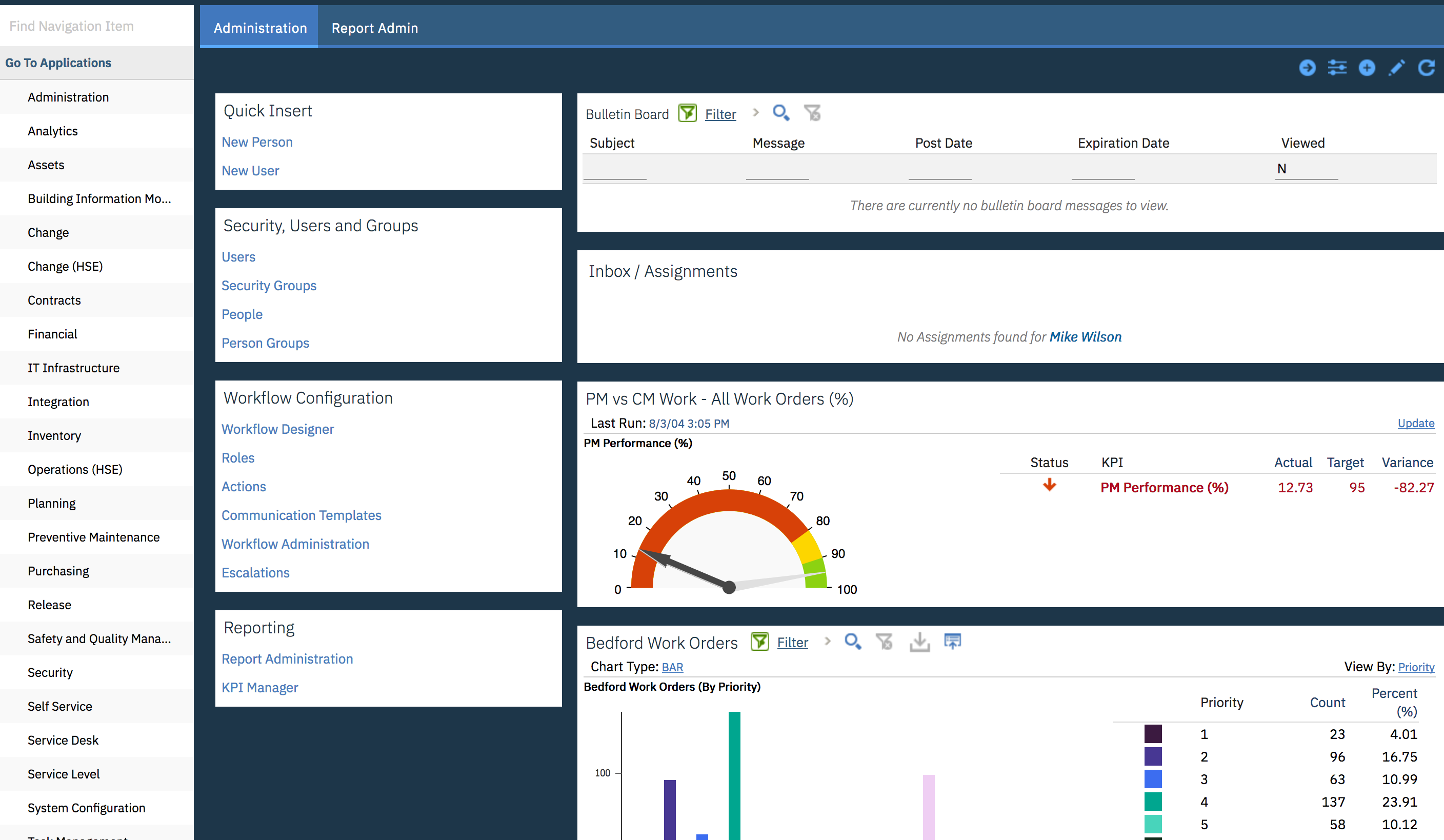Click the BAR chart type link
Image resolution: width=1444 pixels, height=840 pixels.
672,667
